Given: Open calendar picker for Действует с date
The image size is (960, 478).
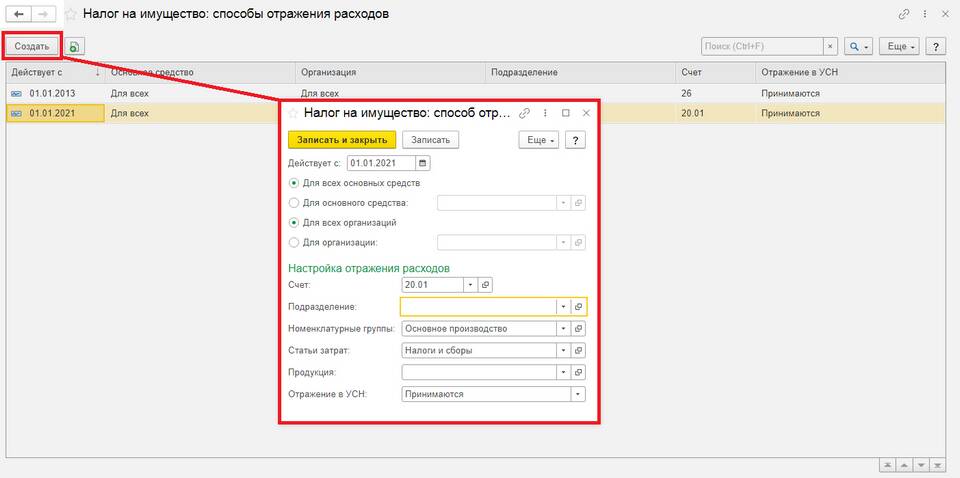Looking at the screenshot, I should [x=423, y=163].
